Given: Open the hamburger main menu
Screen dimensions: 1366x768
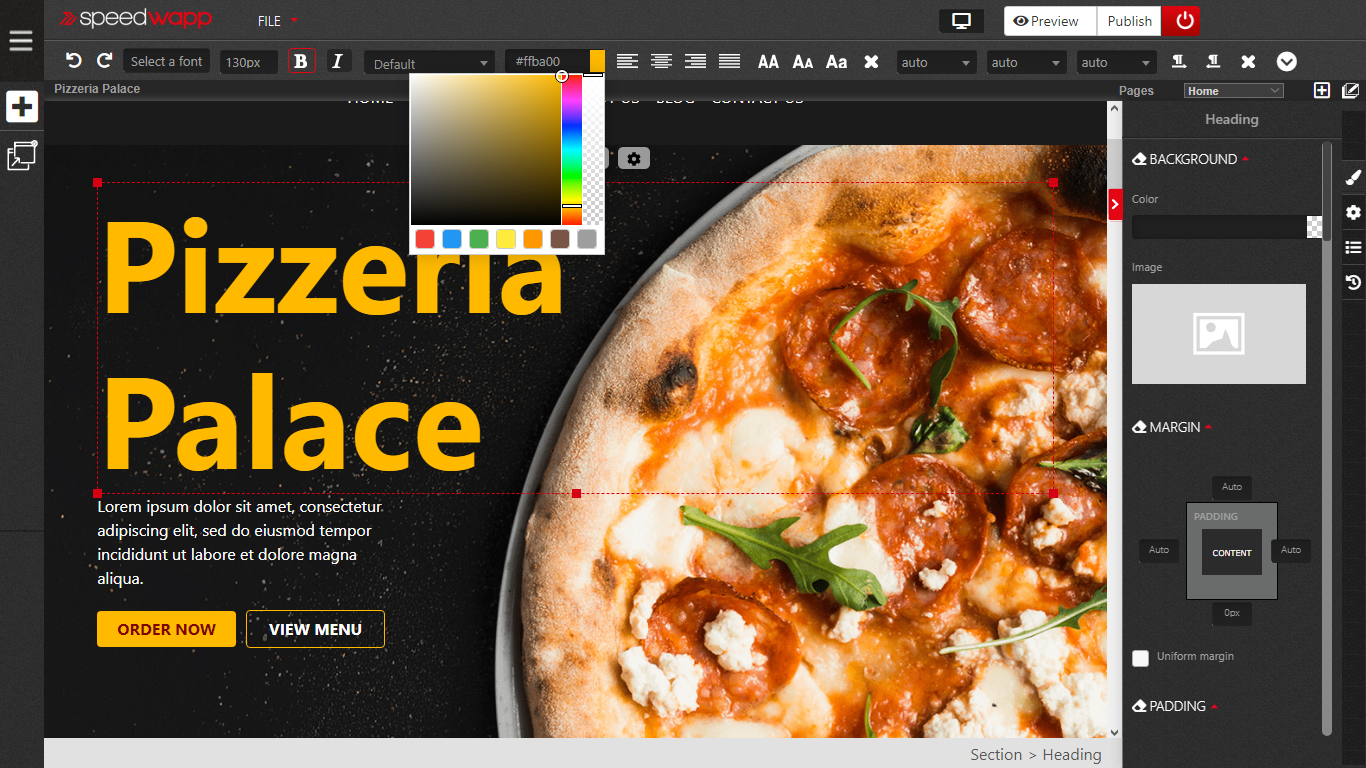Looking at the screenshot, I should (x=21, y=41).
